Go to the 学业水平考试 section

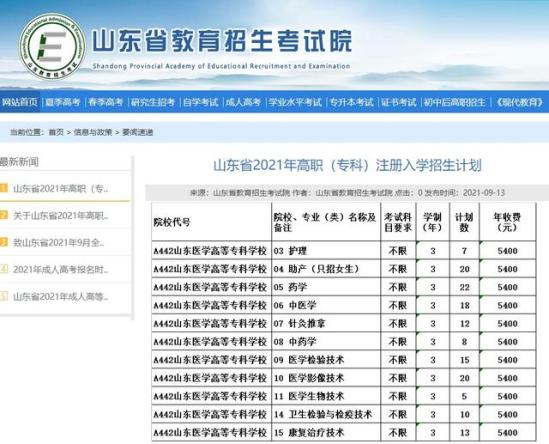(x=295, y=102)
